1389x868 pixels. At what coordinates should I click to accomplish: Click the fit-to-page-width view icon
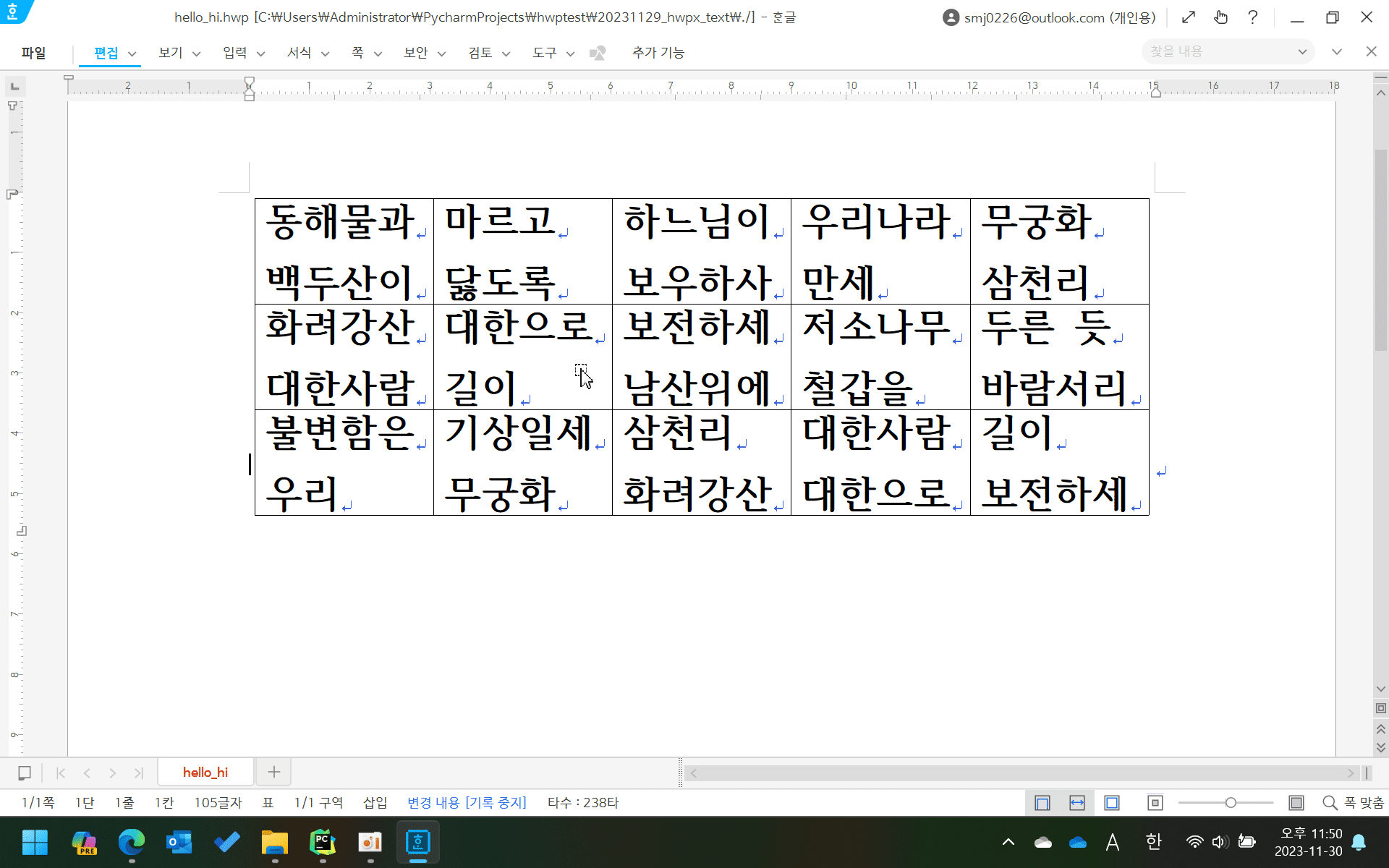[1077, 803]
